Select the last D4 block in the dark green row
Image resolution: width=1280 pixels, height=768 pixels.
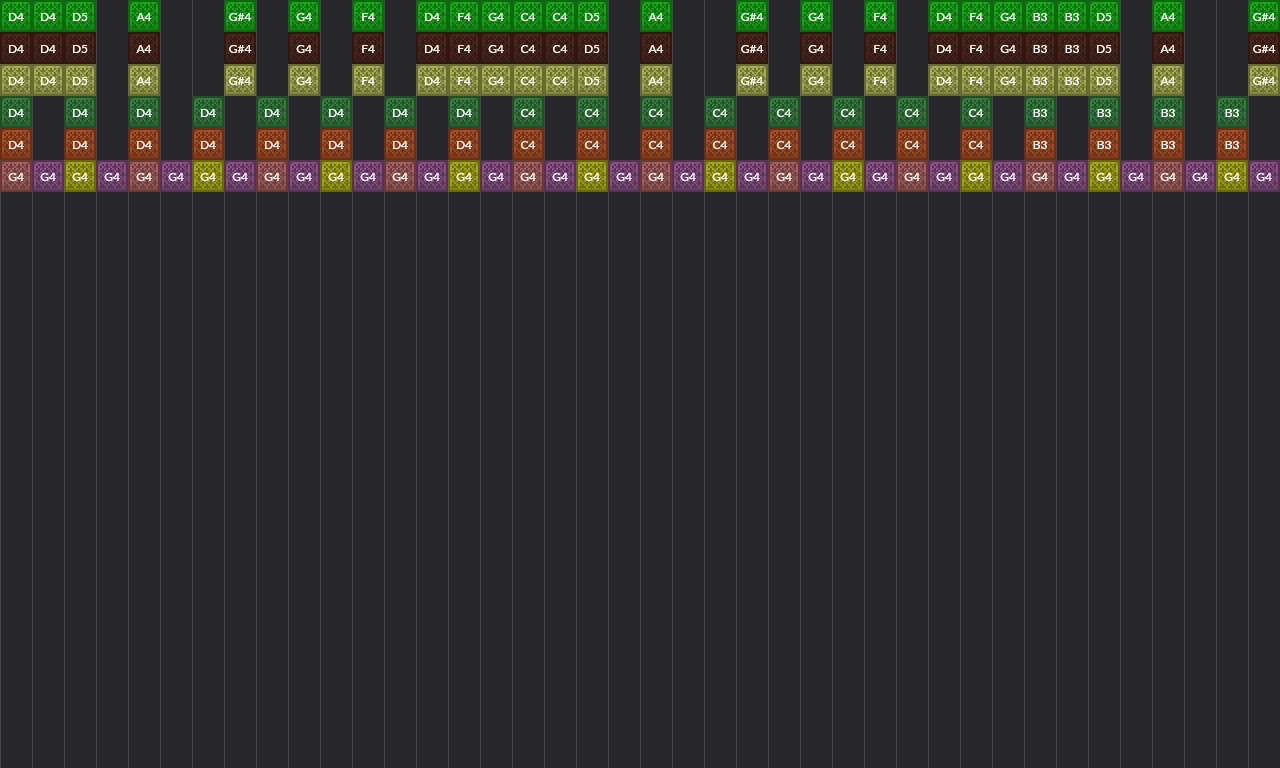click(x=464, y=113)
